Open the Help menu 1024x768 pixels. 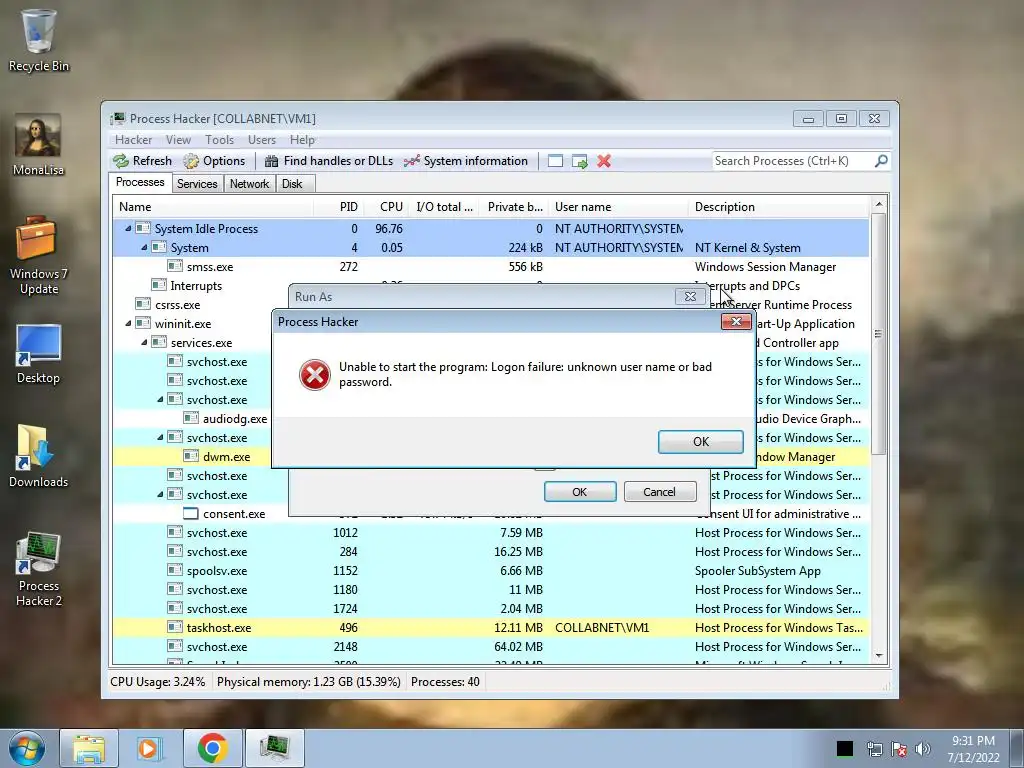coord(302,140)
